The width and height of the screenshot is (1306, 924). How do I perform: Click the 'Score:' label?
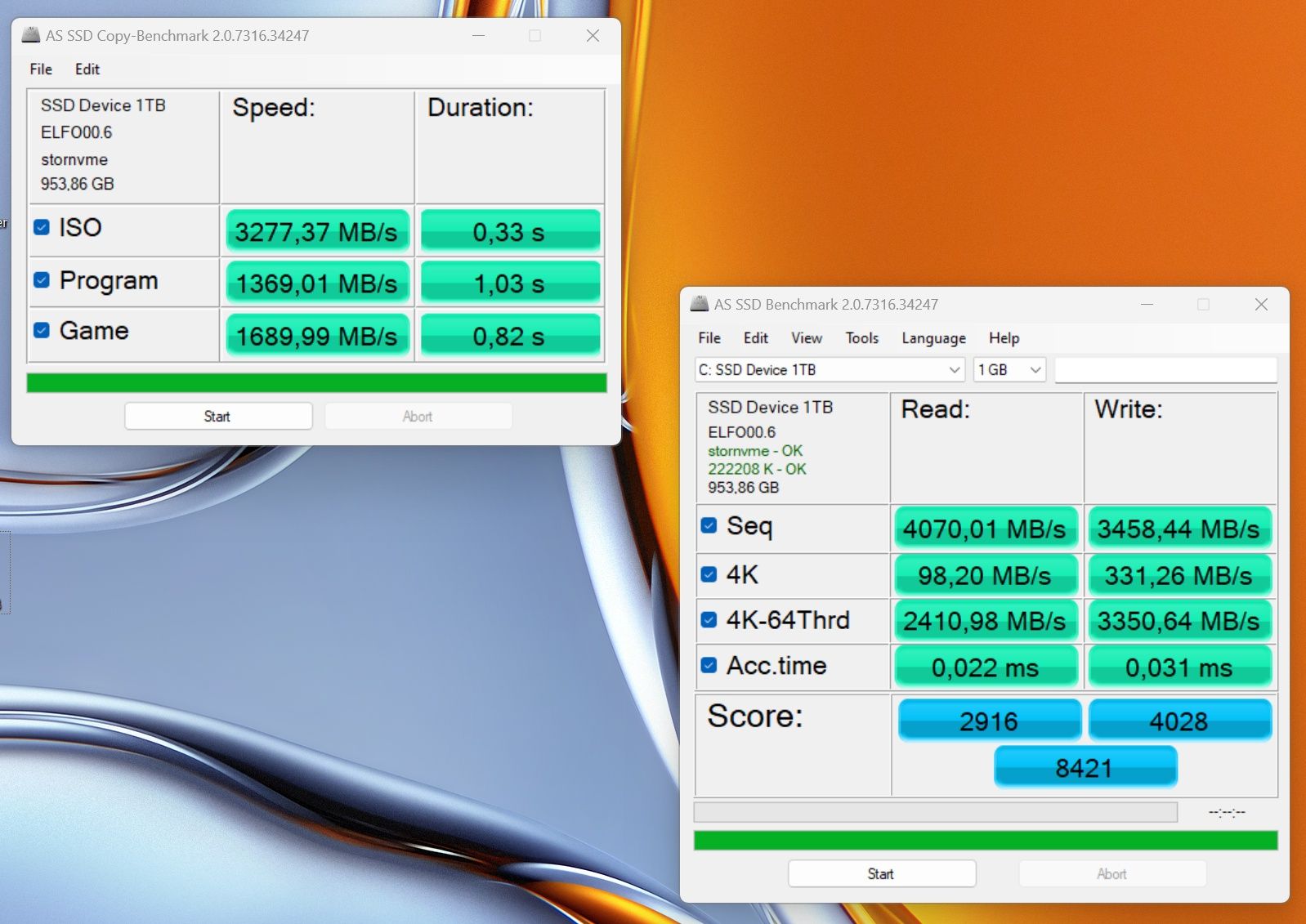[755, 716]
